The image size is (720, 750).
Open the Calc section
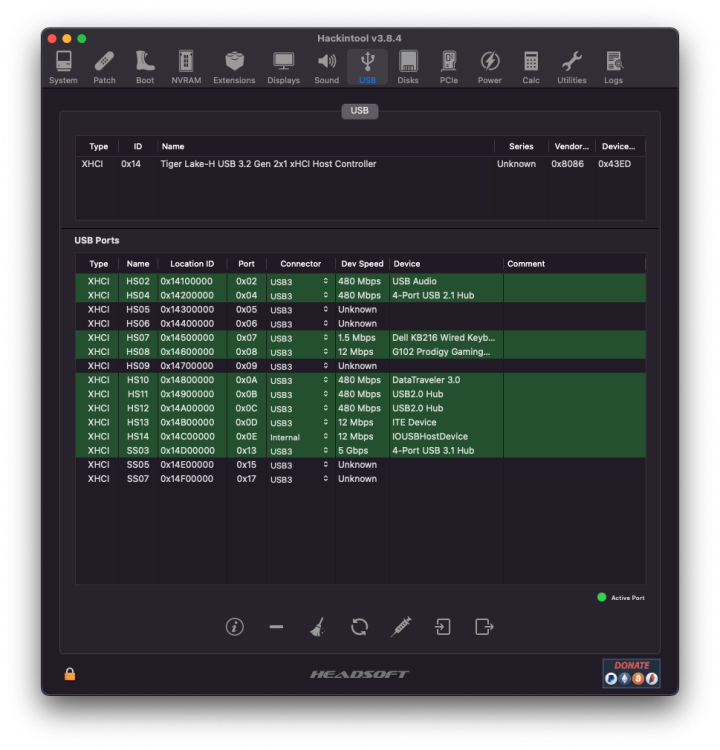[x=531, y=67]
